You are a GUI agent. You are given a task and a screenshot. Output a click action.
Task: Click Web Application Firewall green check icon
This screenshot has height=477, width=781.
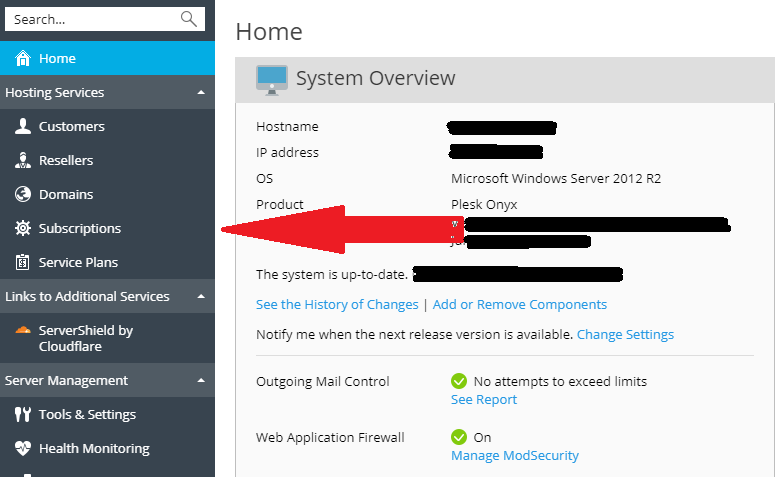tap(459, 437)
